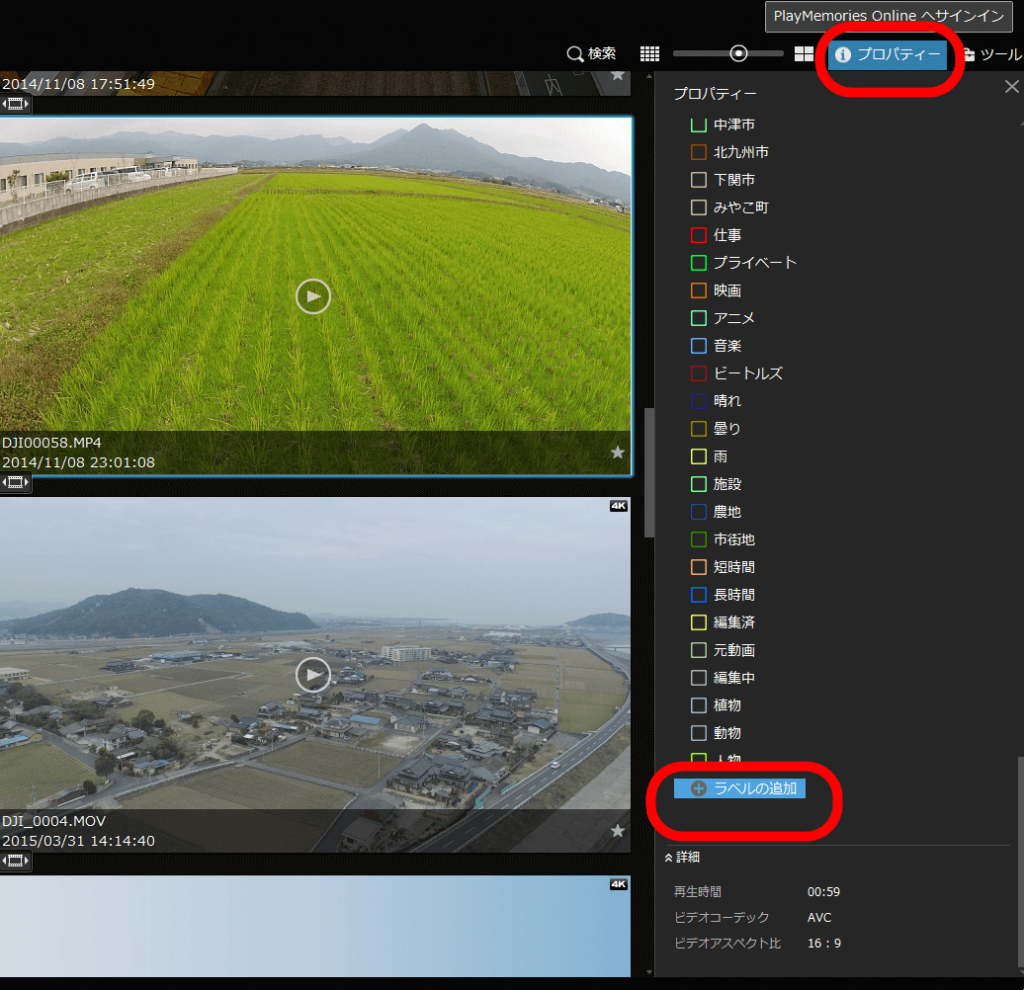This screenshot has width=1024, height=990.
Task: Click the 再生時間 value 00:59
Action: pyautogui.click(x=824, y=892)
